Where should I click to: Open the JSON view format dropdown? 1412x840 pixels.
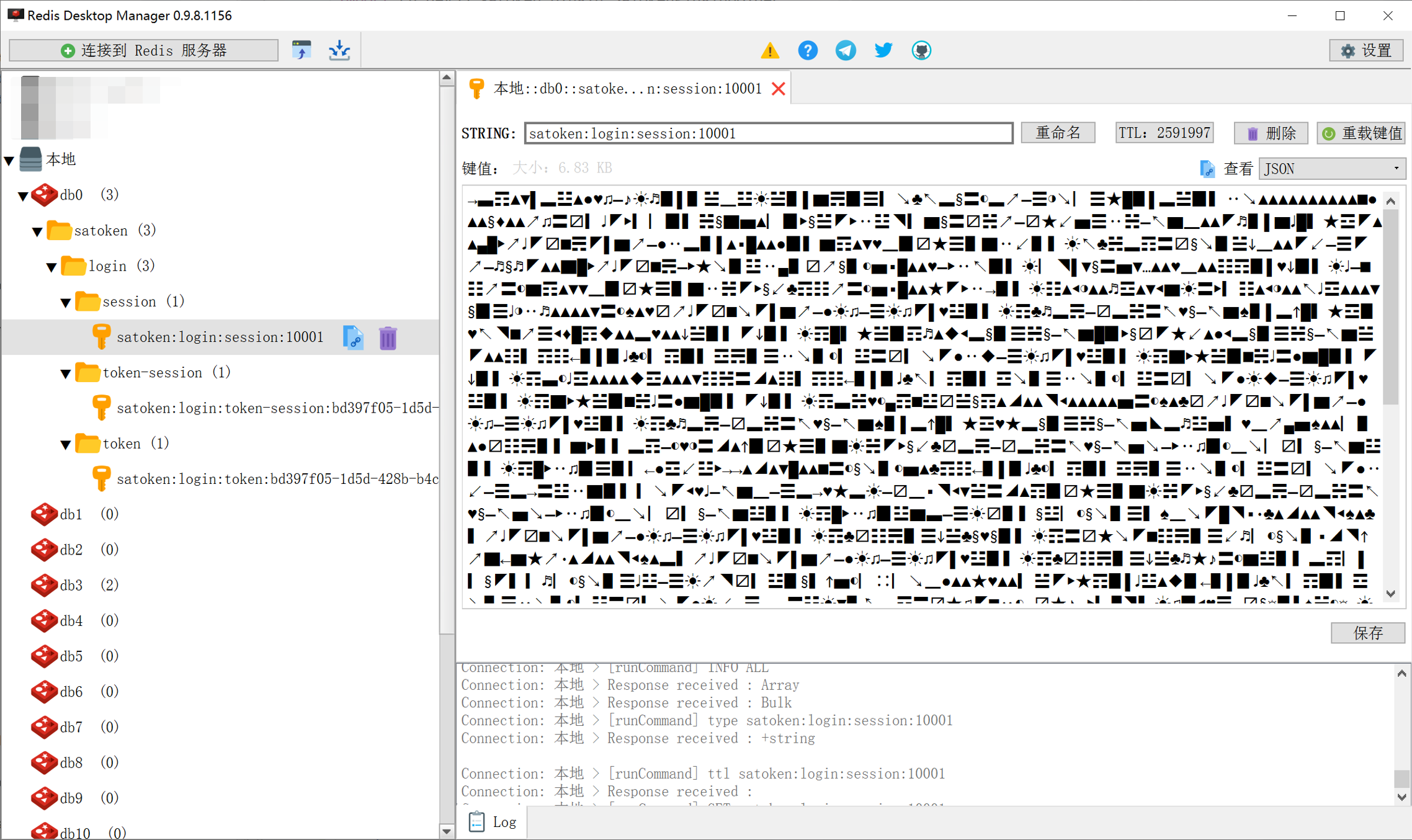point(1331,169)
